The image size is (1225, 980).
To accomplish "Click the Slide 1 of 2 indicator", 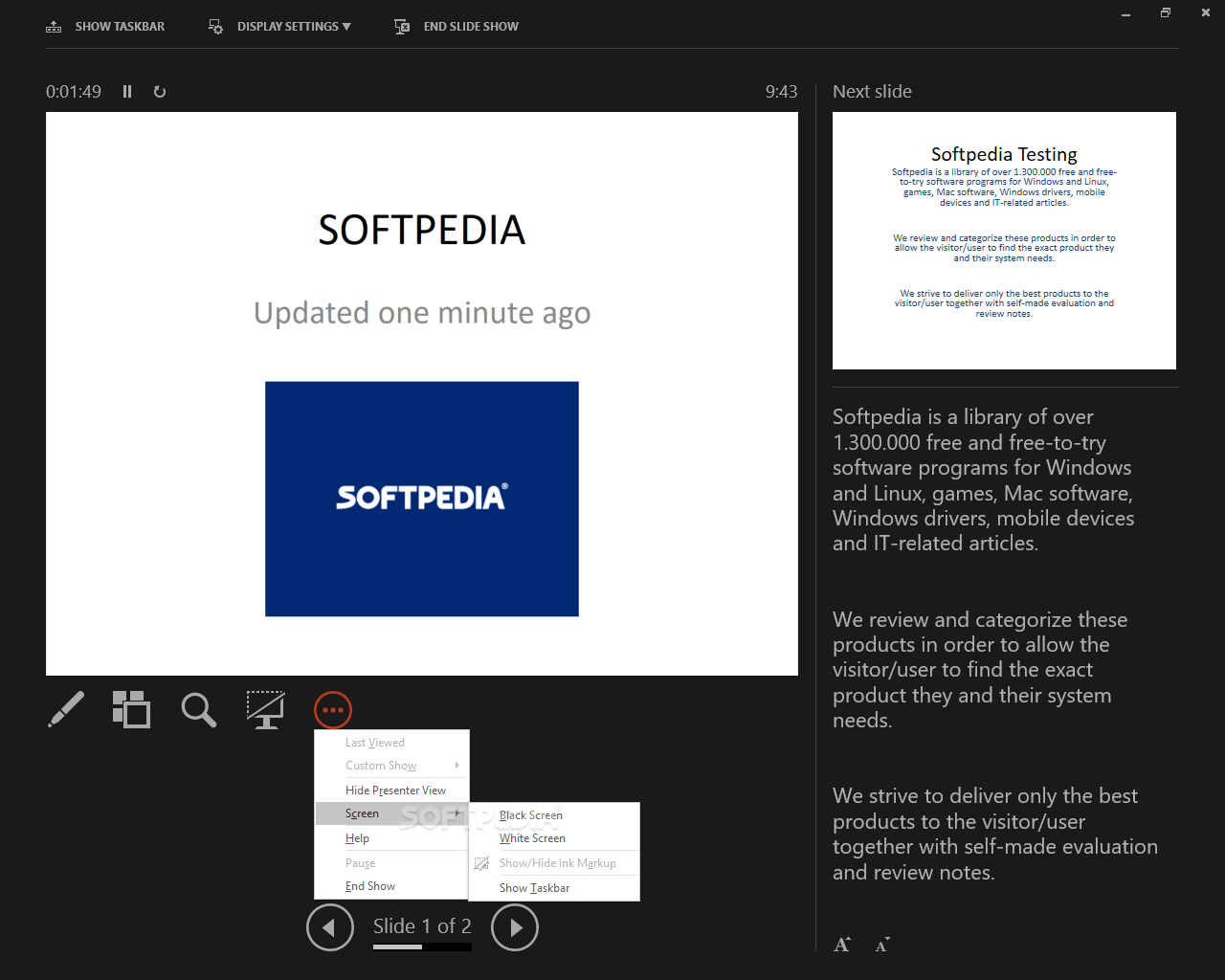I will [422, 926].
